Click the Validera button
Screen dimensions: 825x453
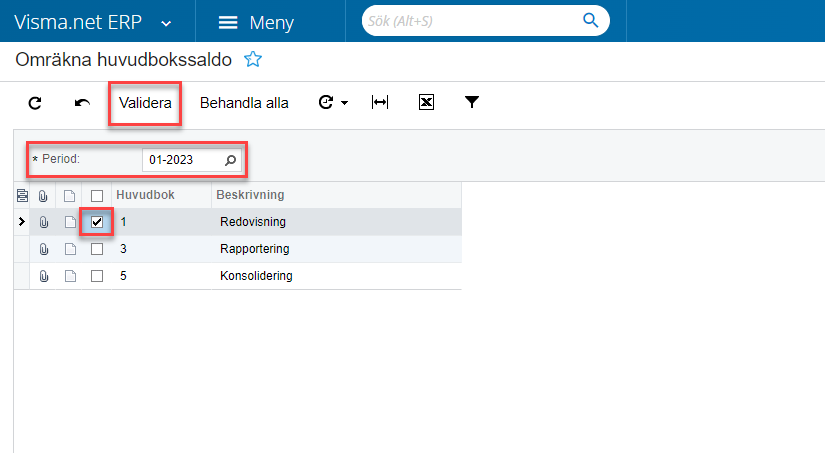pyautogui.click(x=145, y=103)
